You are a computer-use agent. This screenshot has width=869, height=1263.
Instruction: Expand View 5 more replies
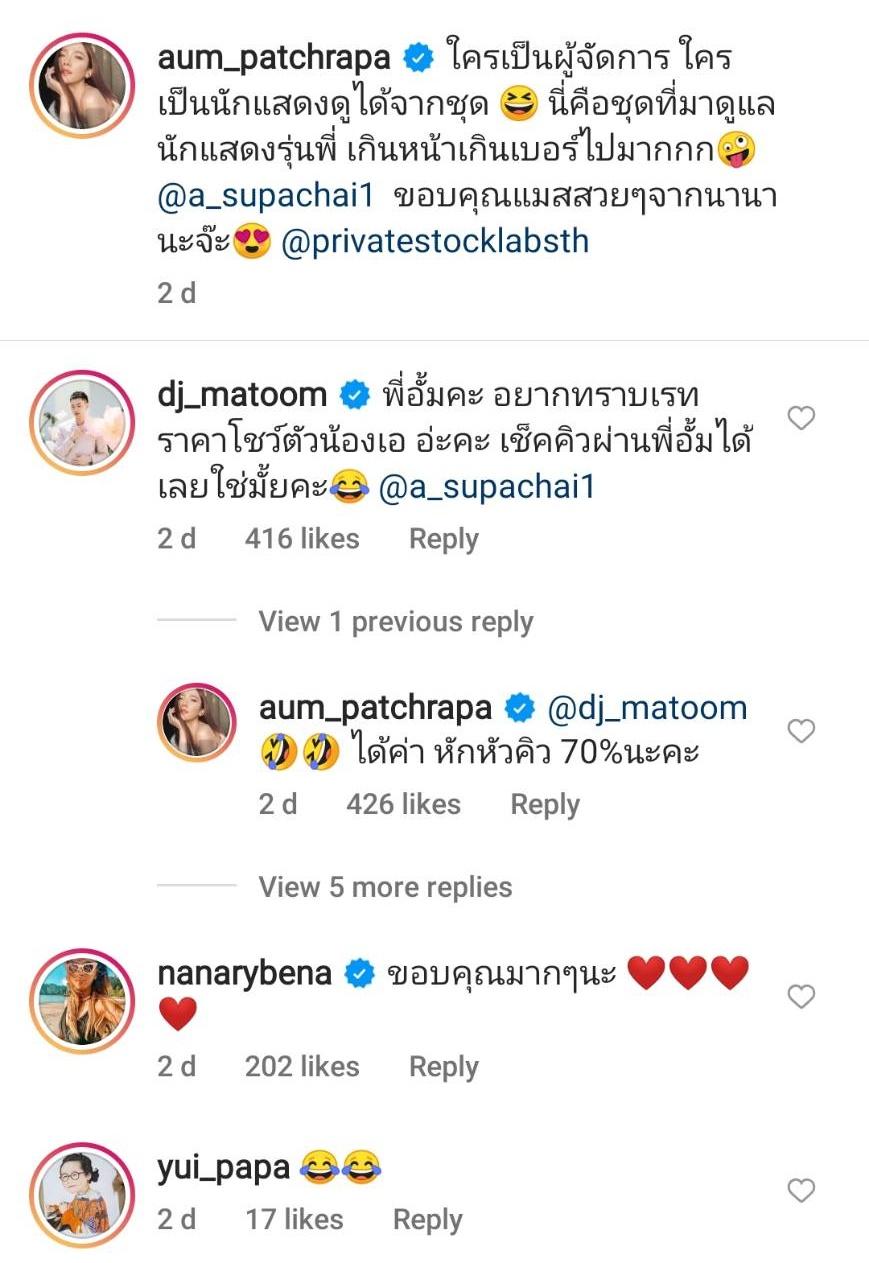[x=385, y=887]
